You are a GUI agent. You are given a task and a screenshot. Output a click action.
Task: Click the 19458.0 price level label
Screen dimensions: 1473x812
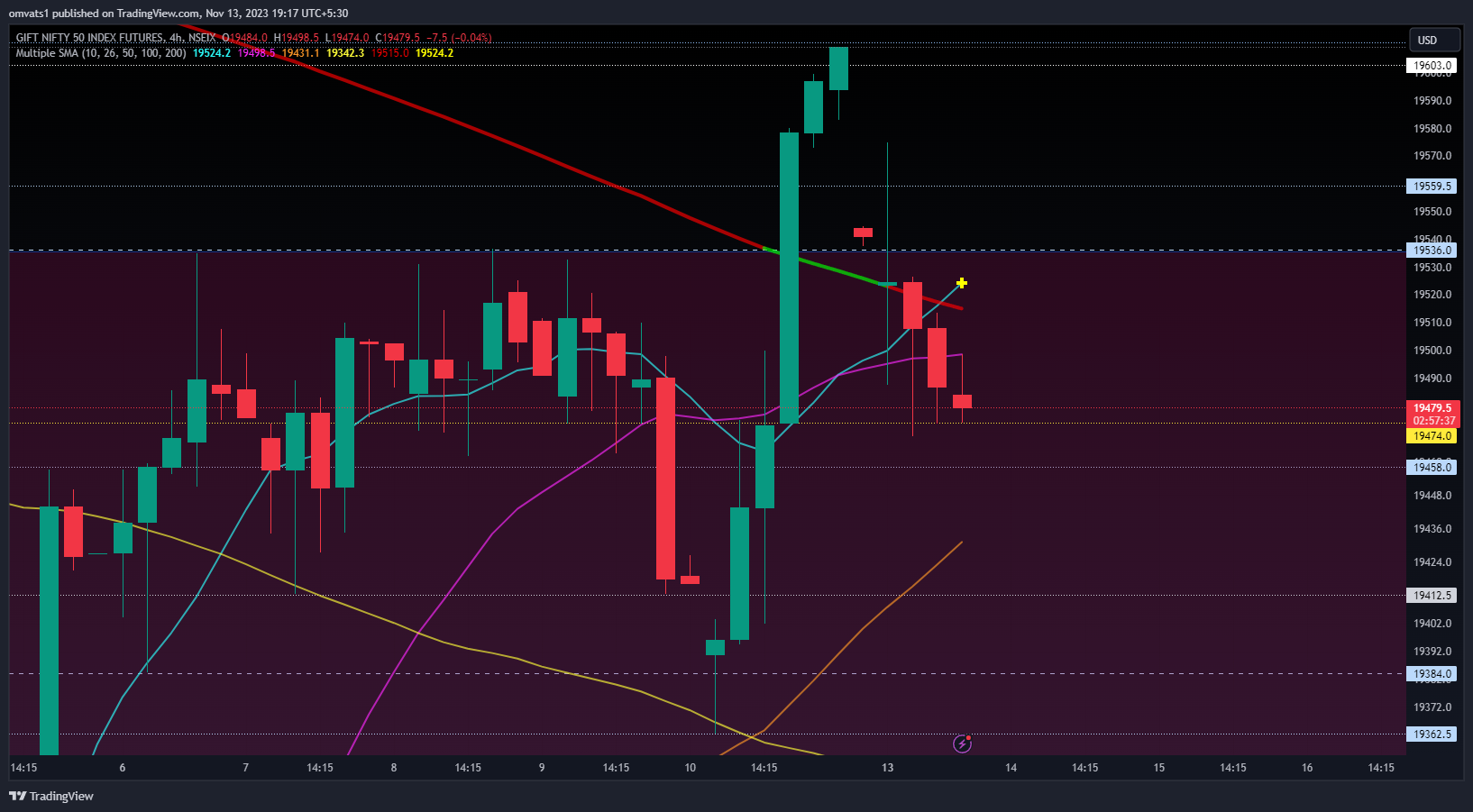tap(1432, 468)
